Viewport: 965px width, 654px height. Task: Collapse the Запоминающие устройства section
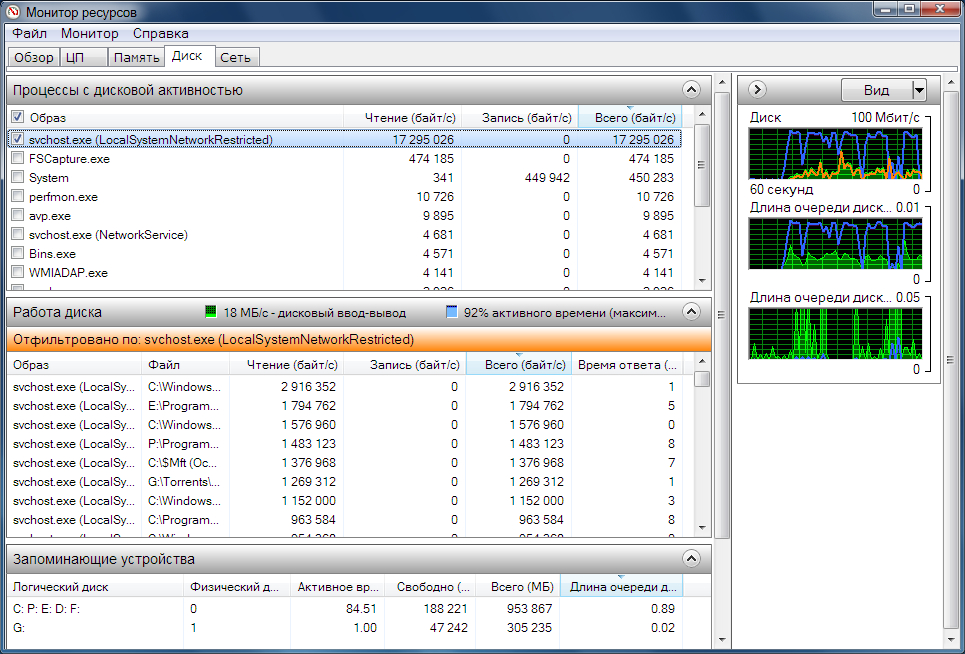[691, 559]
